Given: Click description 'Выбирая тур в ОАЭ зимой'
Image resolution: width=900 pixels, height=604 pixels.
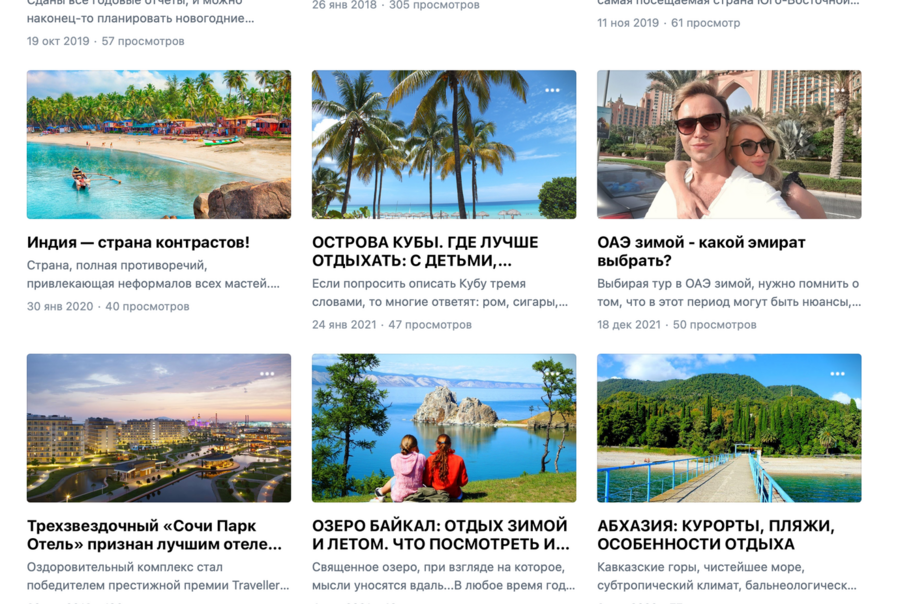Looking at the screenshot, I should [729, 293].
